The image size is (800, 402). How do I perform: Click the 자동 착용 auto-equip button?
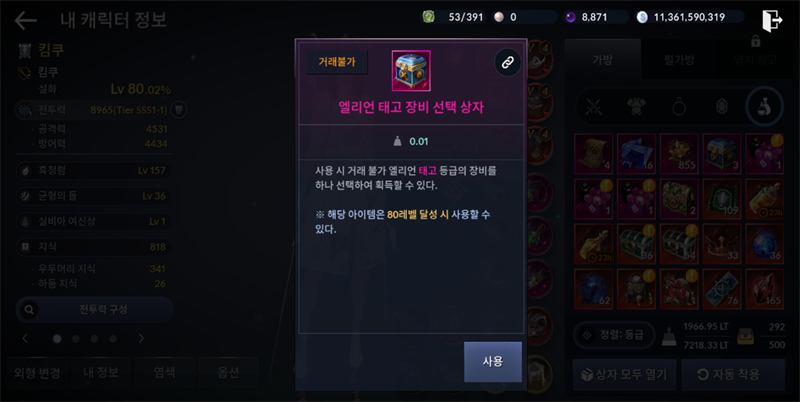click(x=733, y=374)
